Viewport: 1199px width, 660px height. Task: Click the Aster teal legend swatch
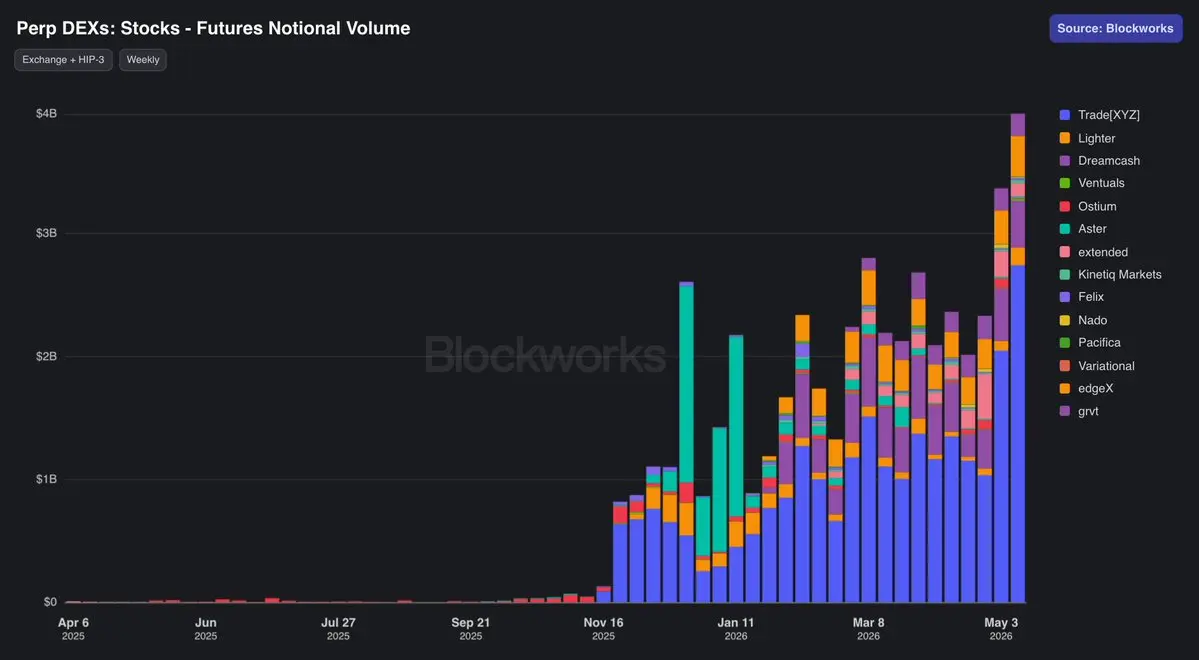1064,229
